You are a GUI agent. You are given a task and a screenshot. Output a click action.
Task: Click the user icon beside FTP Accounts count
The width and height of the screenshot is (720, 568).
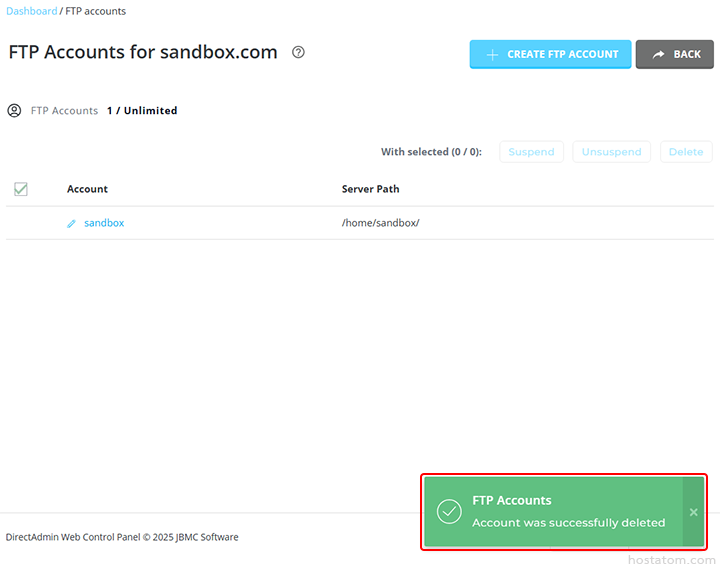[x=14, y=111]
